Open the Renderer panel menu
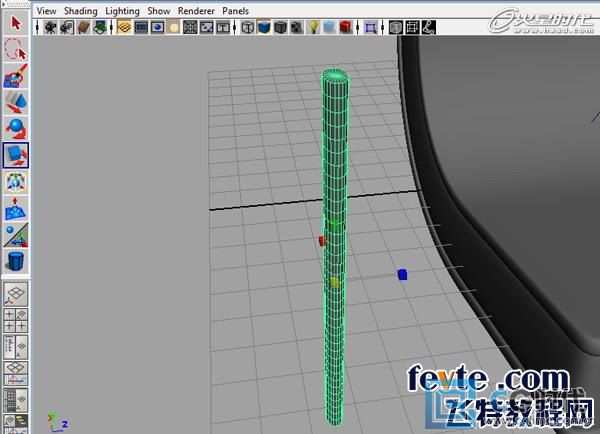Screen dimensions: 600x434 [x=196, y=11]
